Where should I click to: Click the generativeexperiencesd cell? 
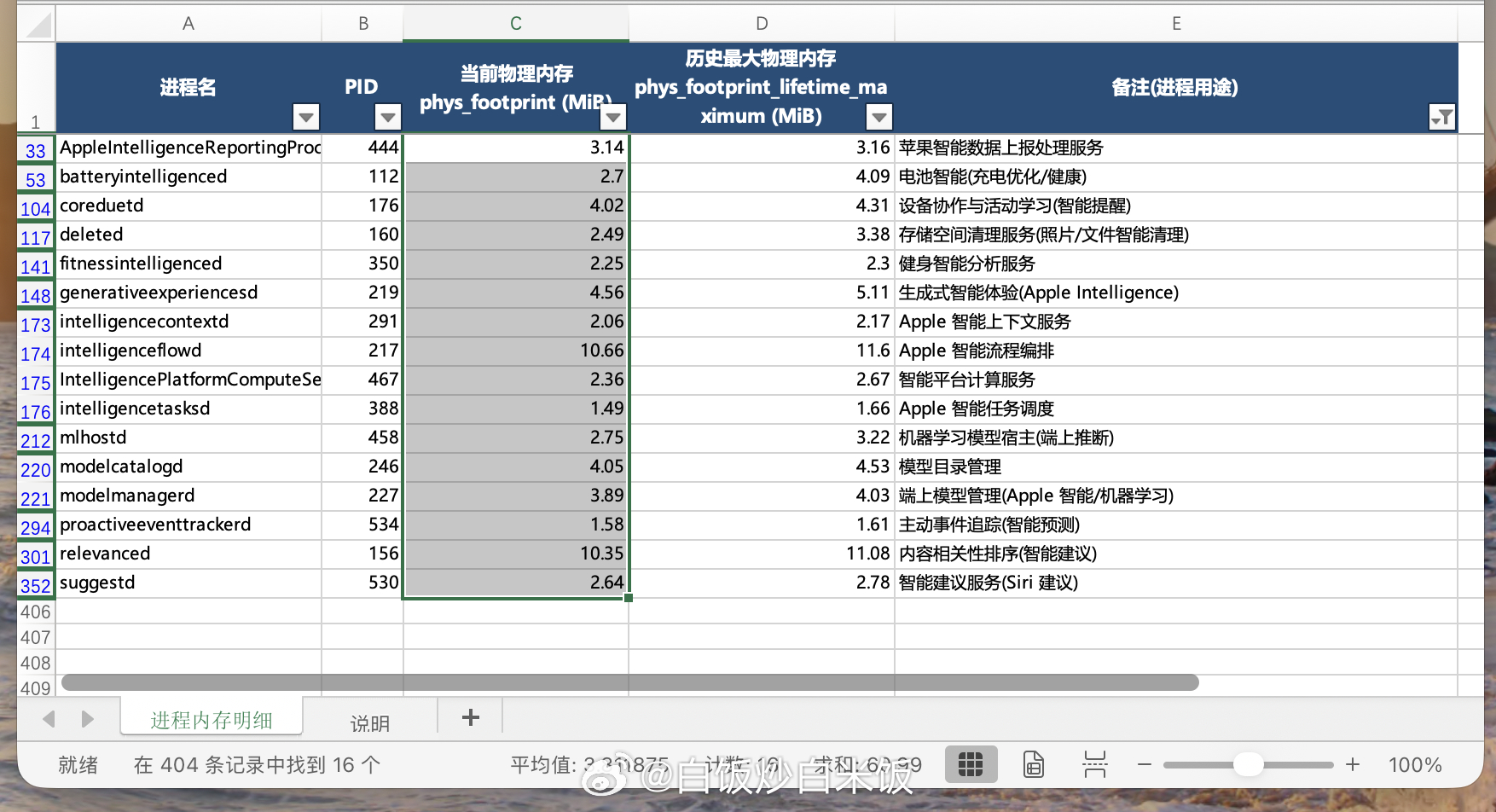(188, 293)
